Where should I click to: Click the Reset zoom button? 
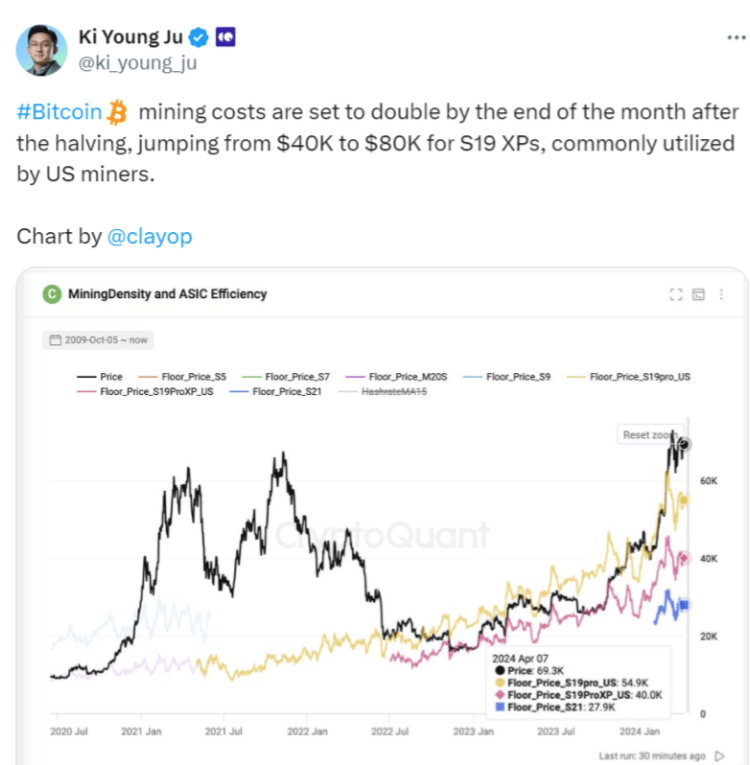point(649,435)
